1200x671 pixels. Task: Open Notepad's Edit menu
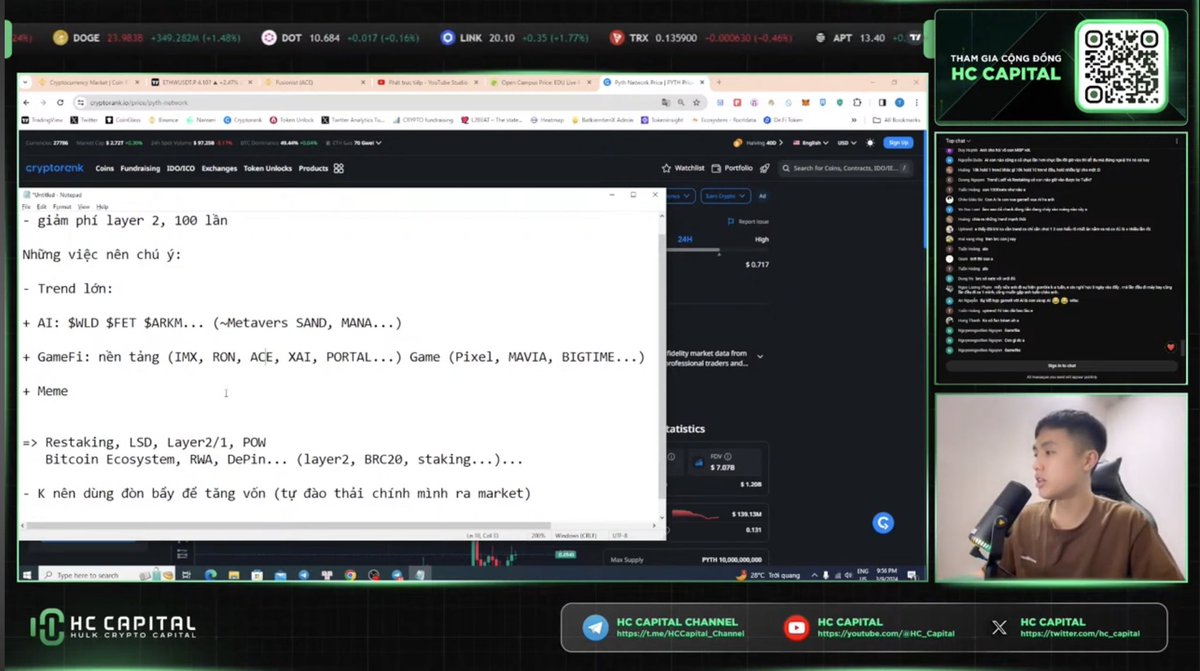(41, 206)
